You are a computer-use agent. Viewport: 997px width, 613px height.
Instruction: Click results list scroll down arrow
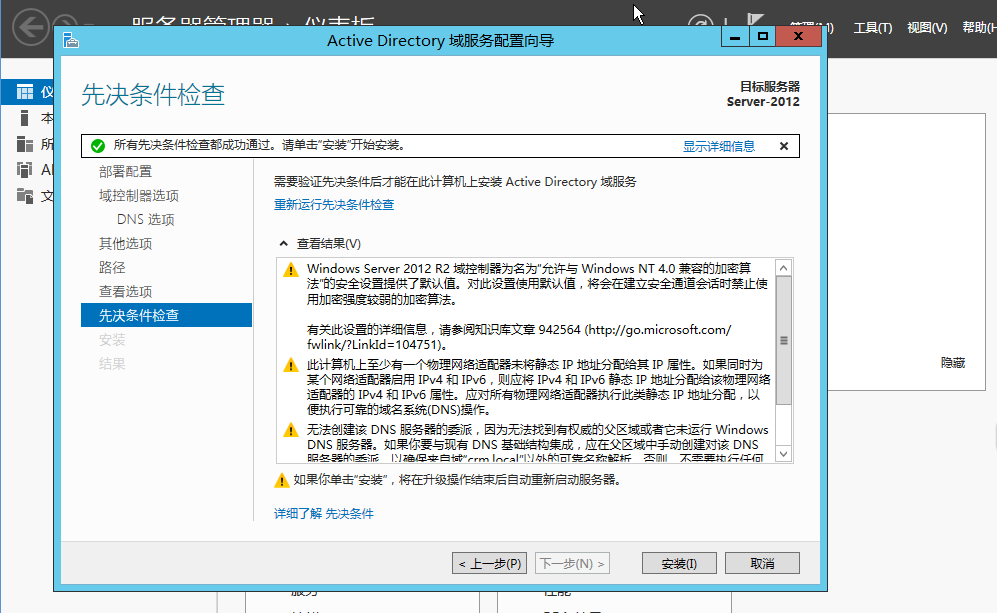(x=784, y=454)
